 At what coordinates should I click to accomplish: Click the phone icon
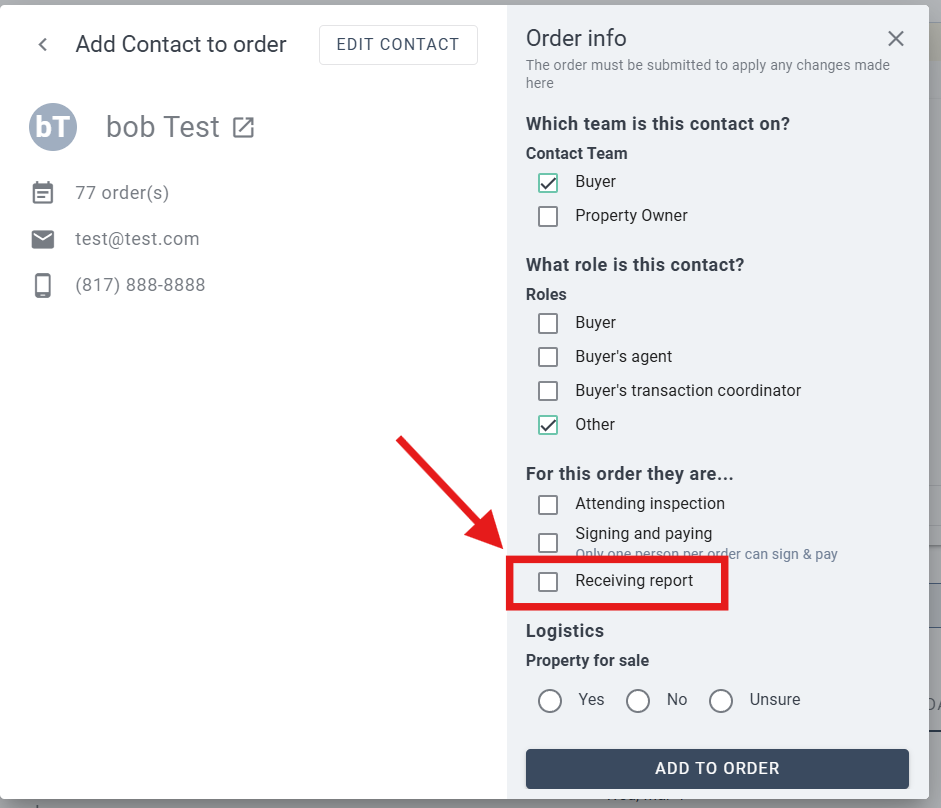pyautogui.click(x=43, y=285)
